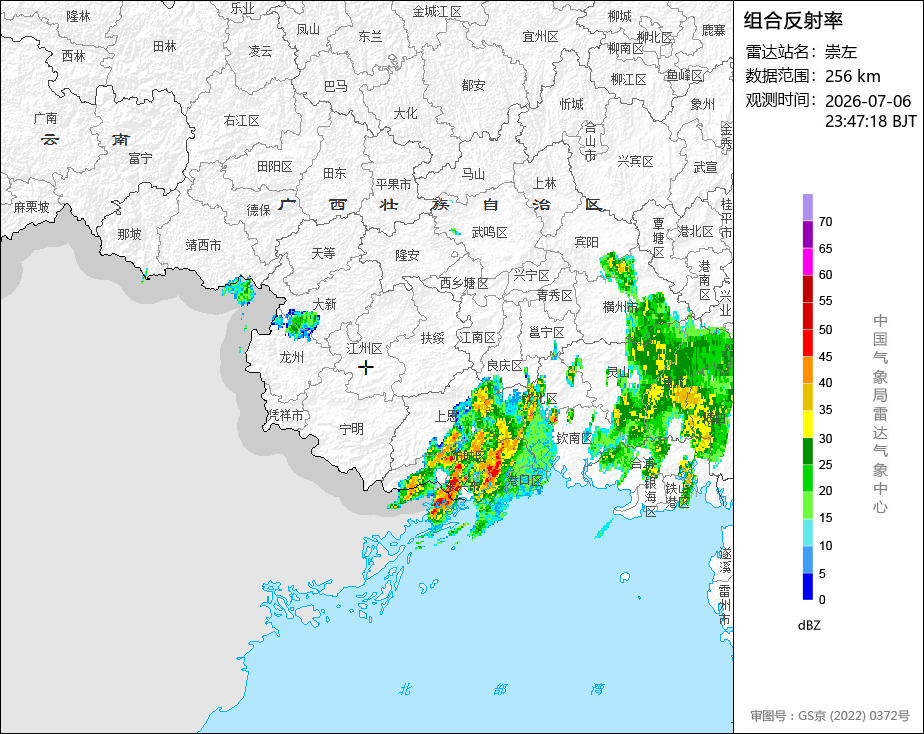Click the dBZ unit label under legend

click(809, 626)
